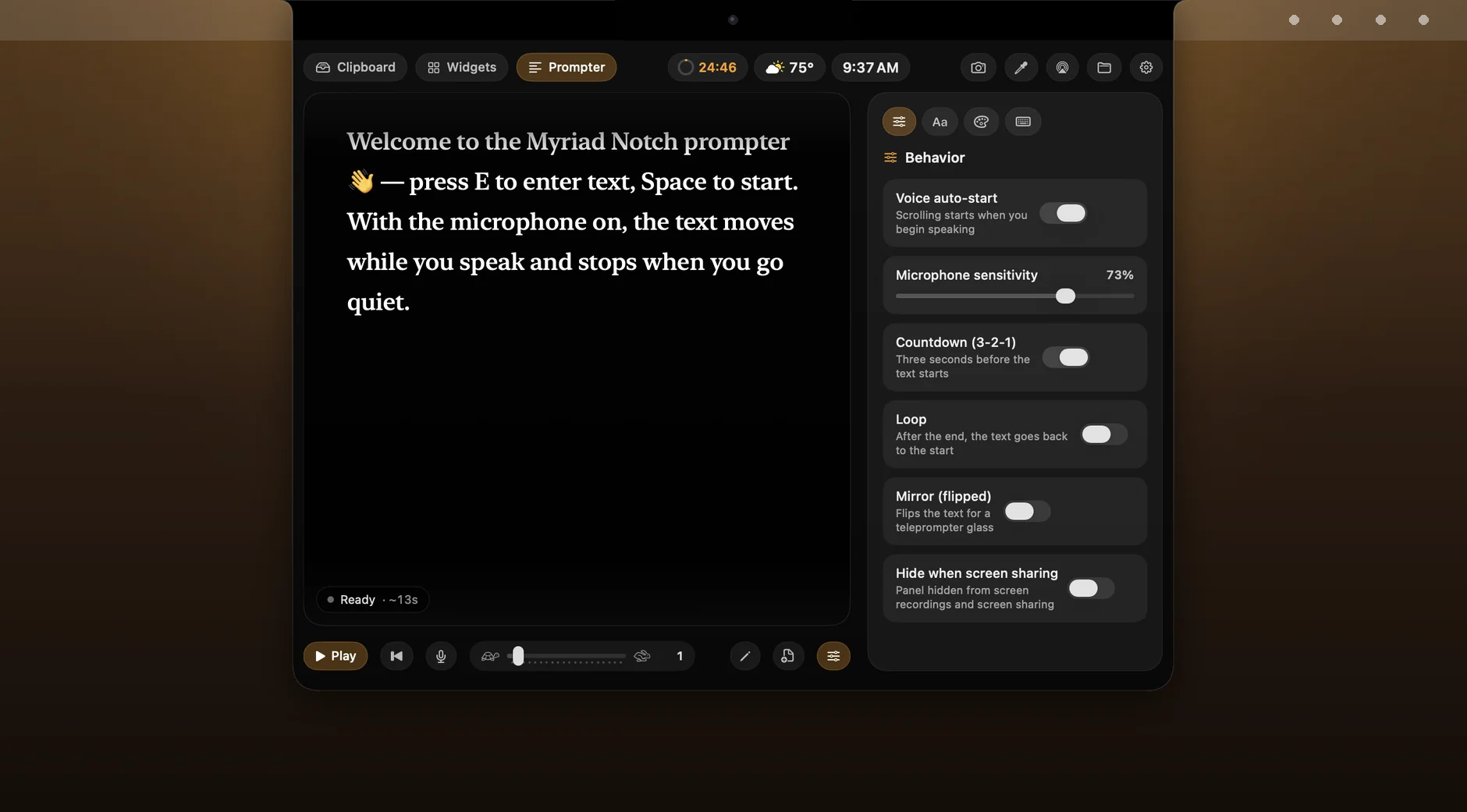Click the Play button
The width and height of the screenshot is (1467, 812).
[336, 656]
